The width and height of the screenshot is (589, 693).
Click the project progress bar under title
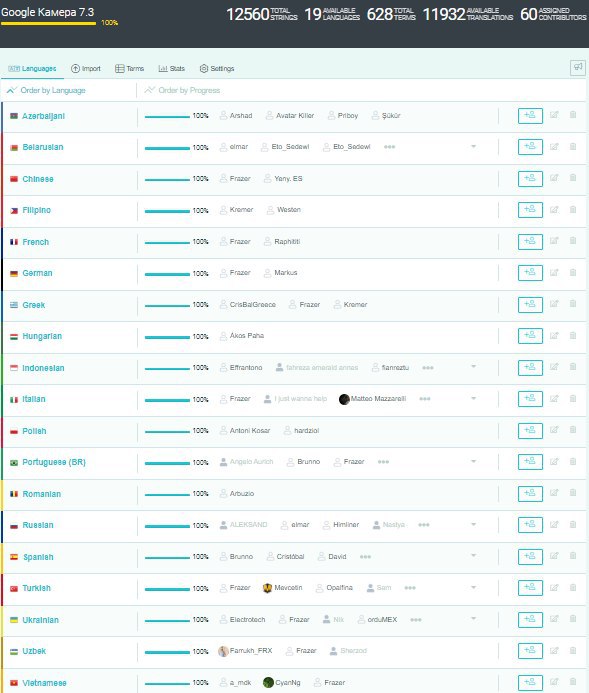(x=48, y=23)
